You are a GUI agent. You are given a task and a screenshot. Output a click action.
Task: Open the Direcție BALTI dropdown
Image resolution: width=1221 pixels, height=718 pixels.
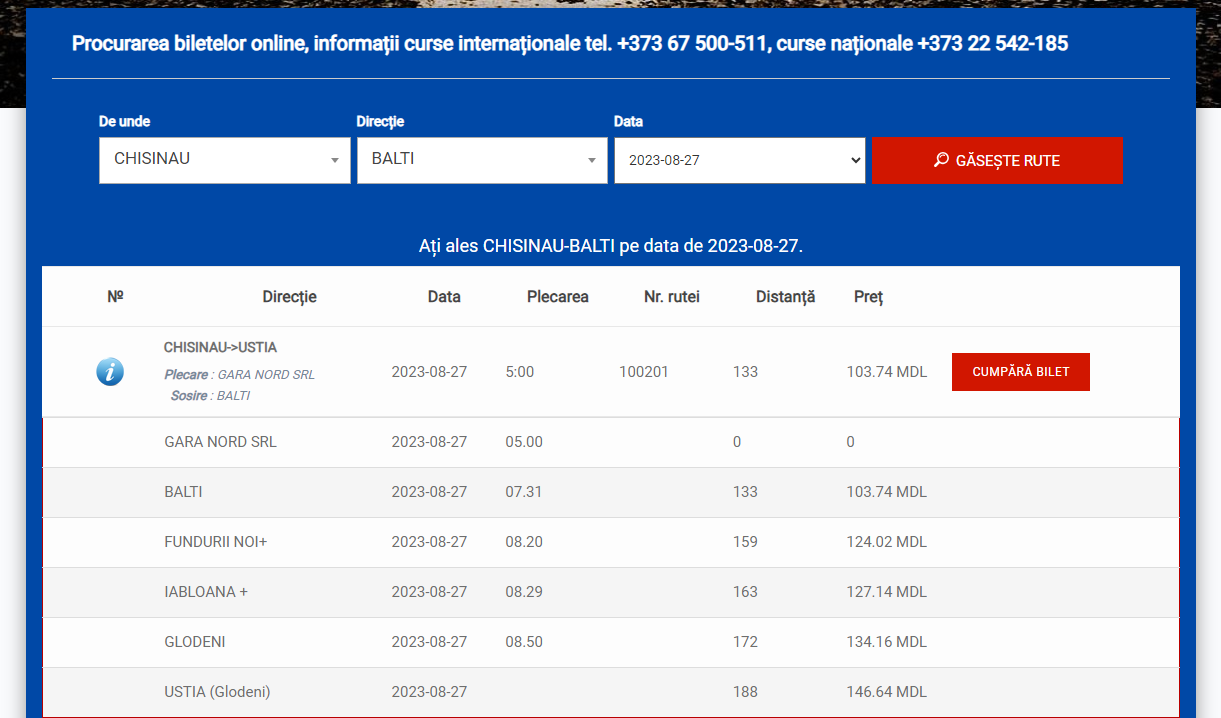tap(482, 160)
